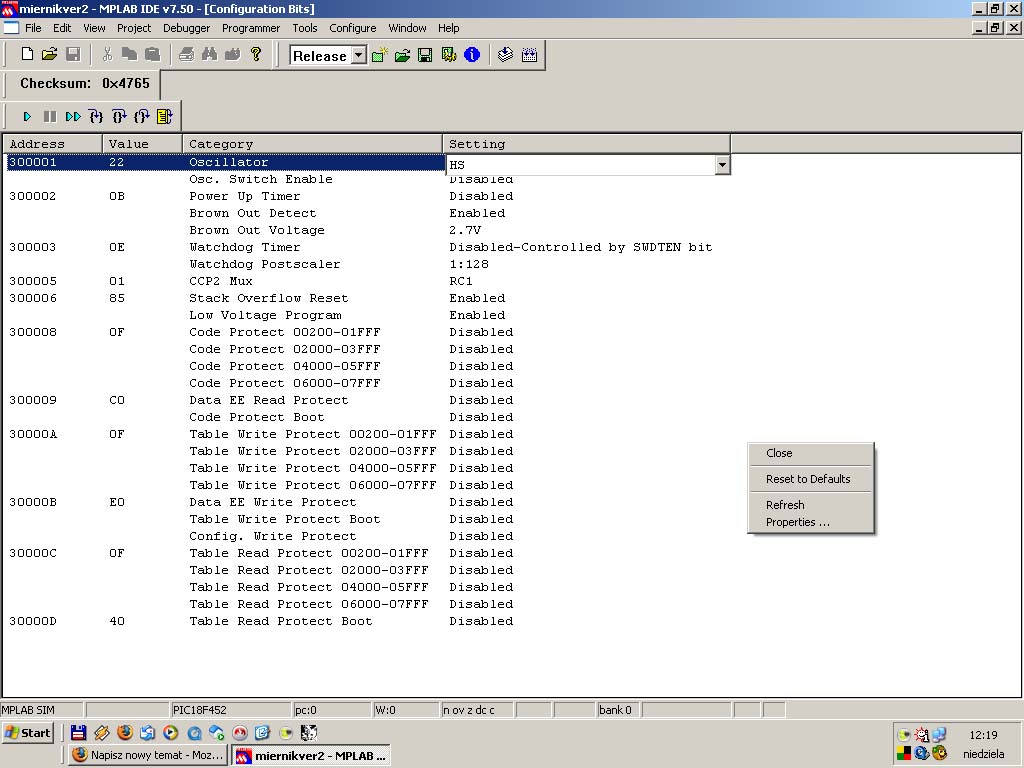The height and width of the screenshot is (768, 1024).
Task: Click the Config. Write Protect row
Action: [366, 536]
